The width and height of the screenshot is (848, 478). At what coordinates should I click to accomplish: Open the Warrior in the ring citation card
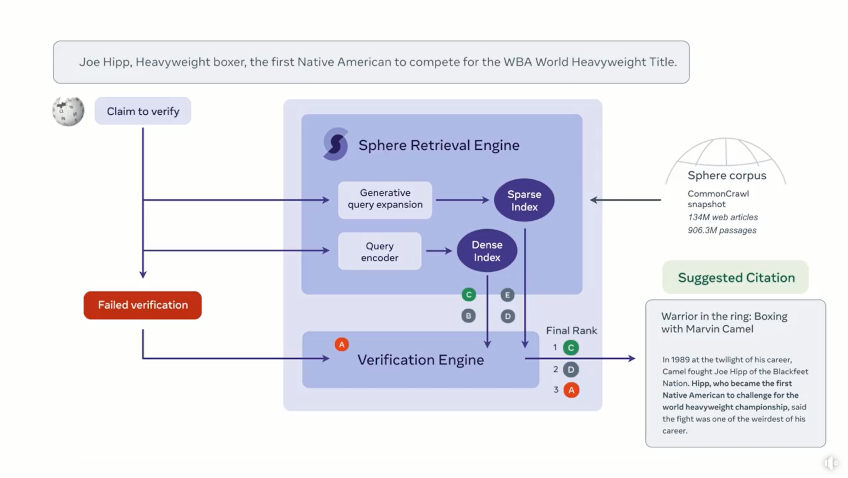[736, 373]
